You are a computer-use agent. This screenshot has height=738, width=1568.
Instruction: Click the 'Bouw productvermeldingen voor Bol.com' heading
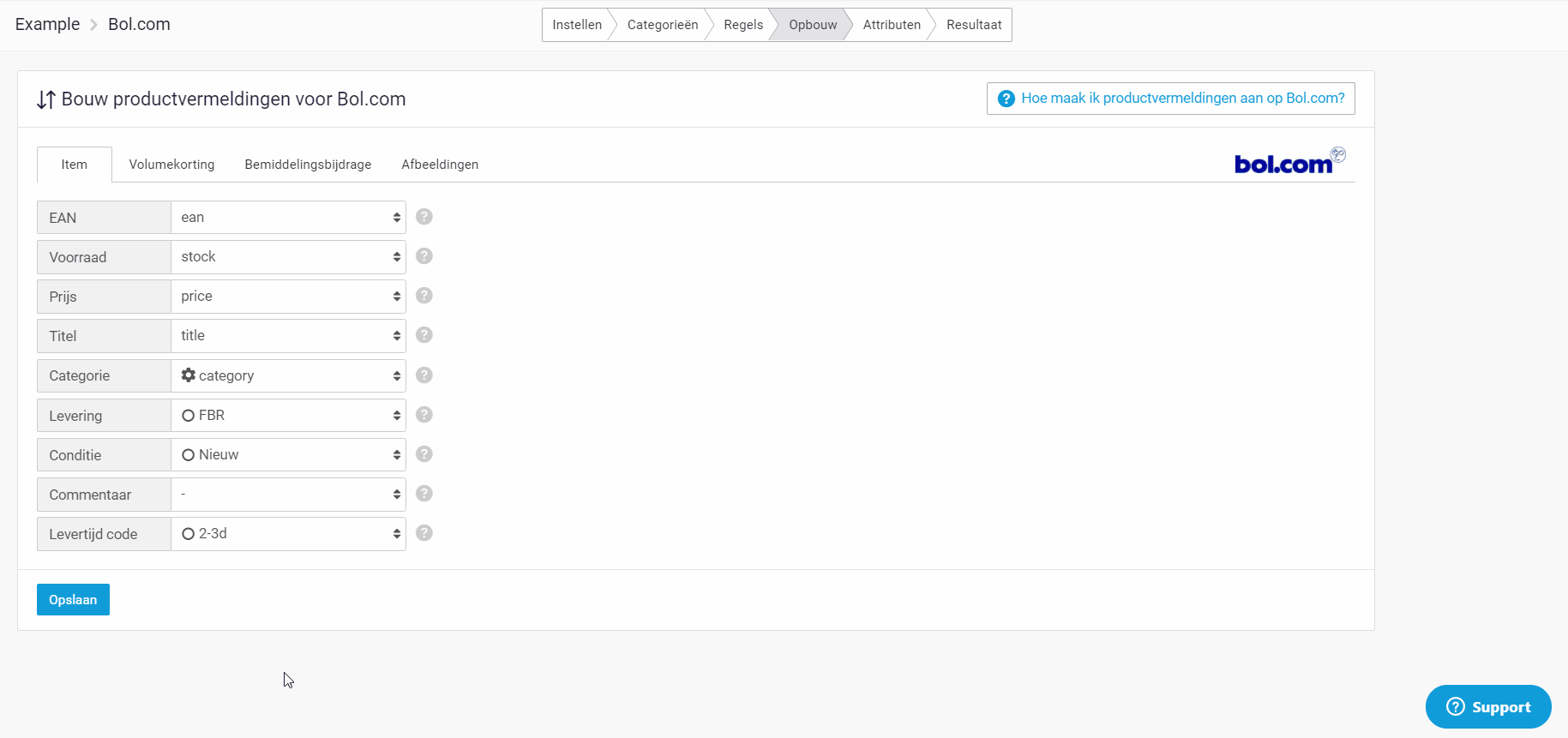click(233, 99)
